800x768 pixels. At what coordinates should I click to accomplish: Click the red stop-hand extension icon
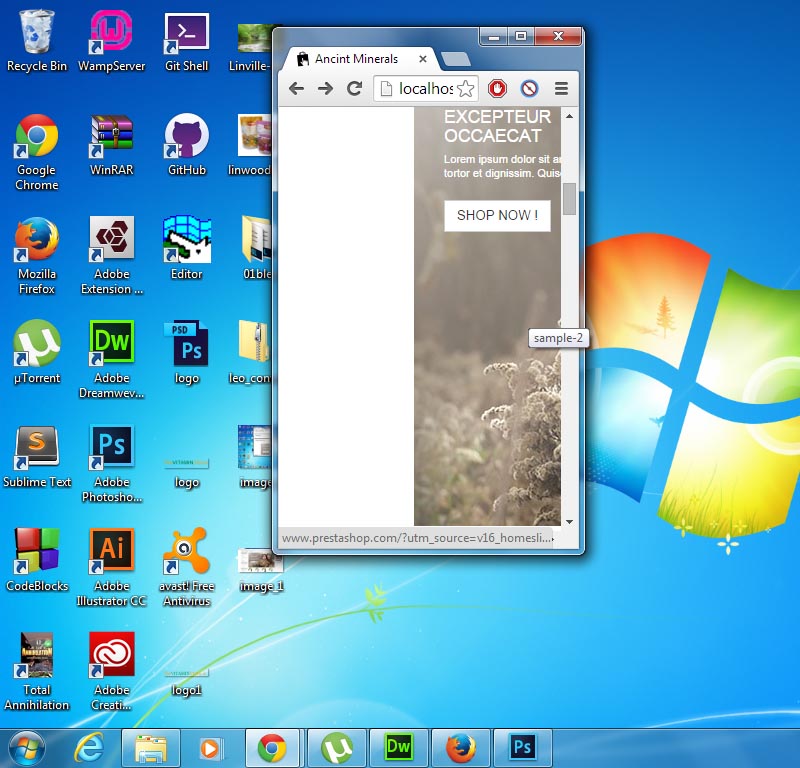[x=497, y=89]
